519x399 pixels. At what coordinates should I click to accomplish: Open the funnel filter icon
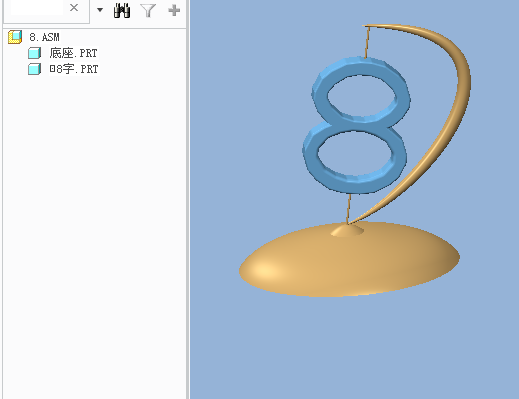pos(148,10)
